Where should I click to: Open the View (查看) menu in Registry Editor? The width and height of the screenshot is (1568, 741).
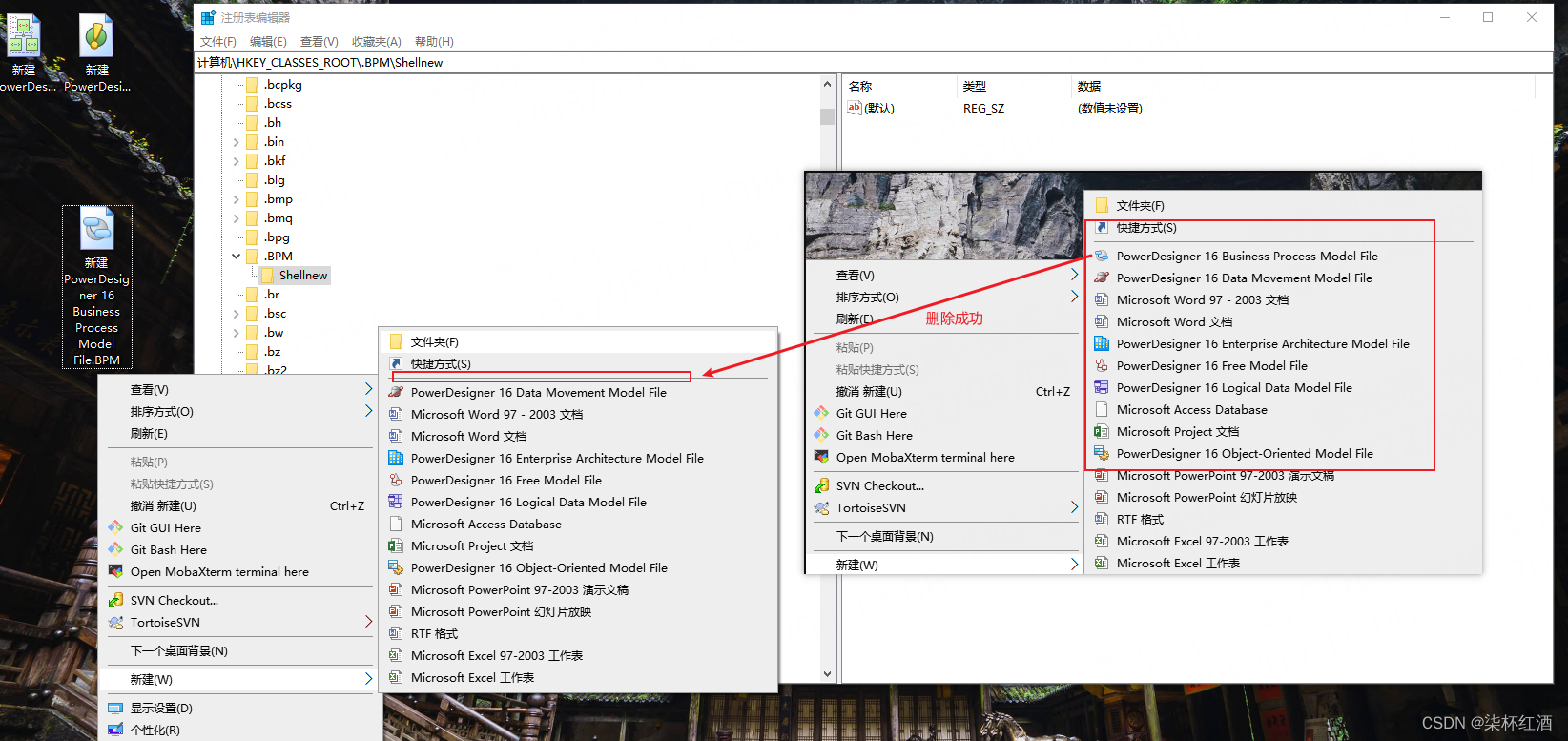pyautogui.click(x=319, y=42)
